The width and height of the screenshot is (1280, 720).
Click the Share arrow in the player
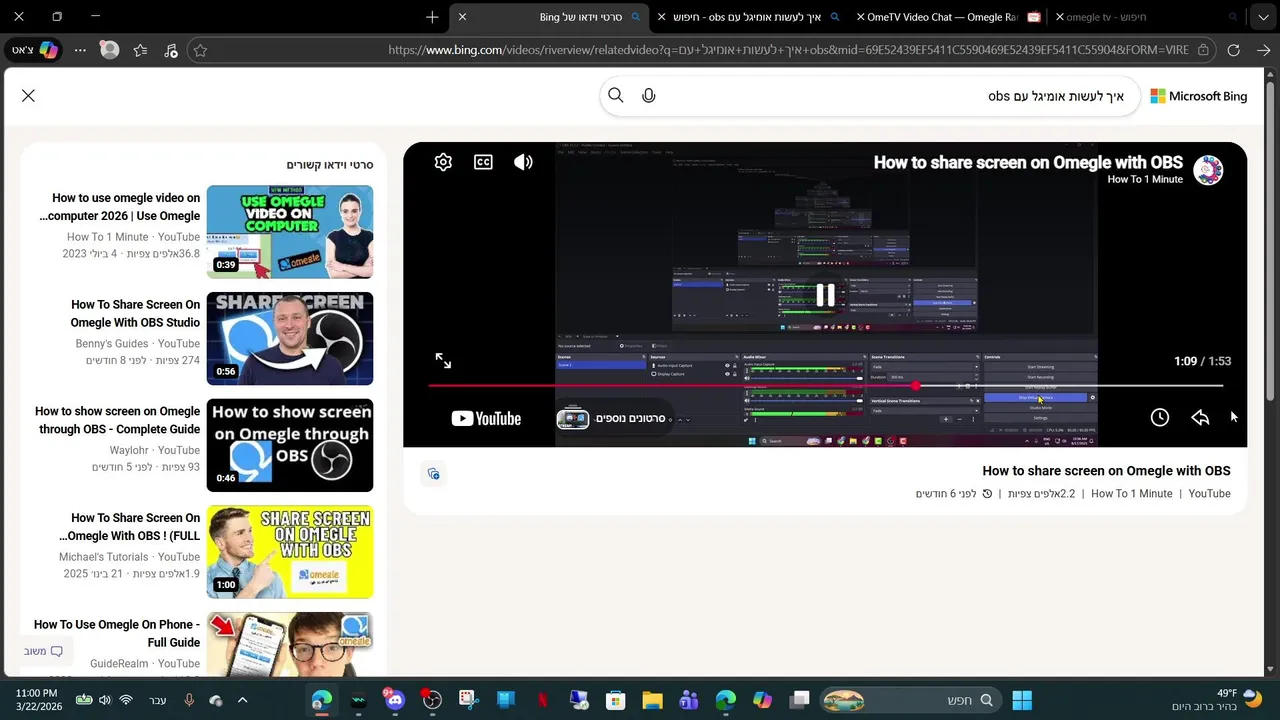(1200, 418)
